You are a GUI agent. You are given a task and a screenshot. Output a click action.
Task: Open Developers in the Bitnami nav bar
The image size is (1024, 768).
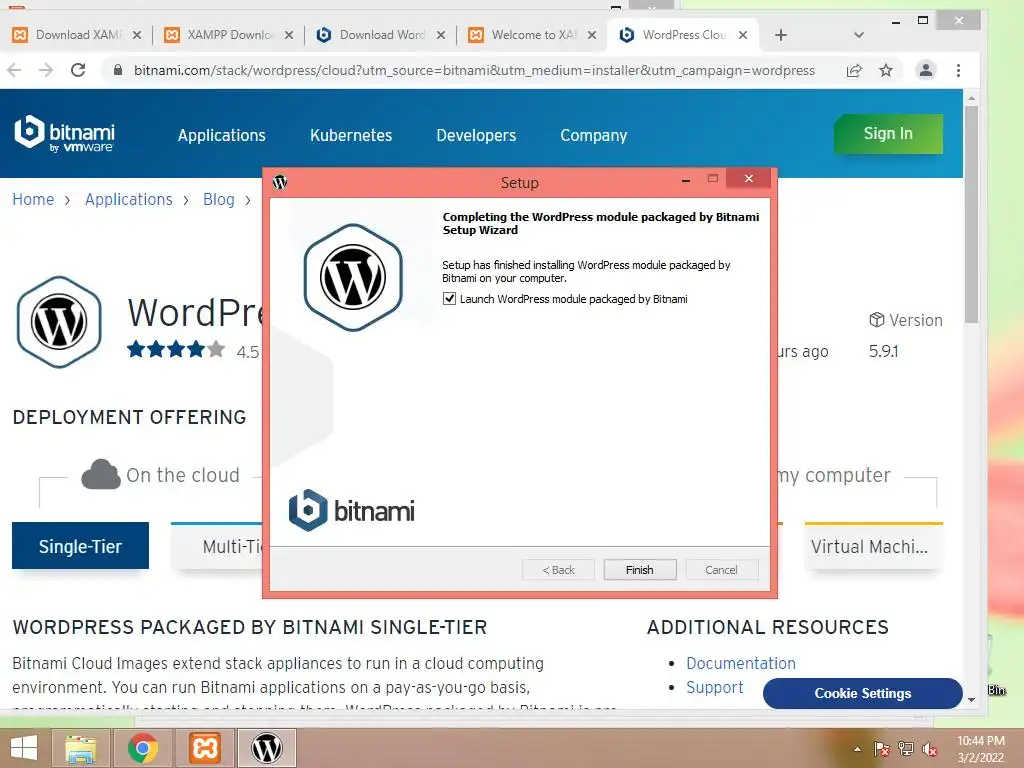(476, 135)
